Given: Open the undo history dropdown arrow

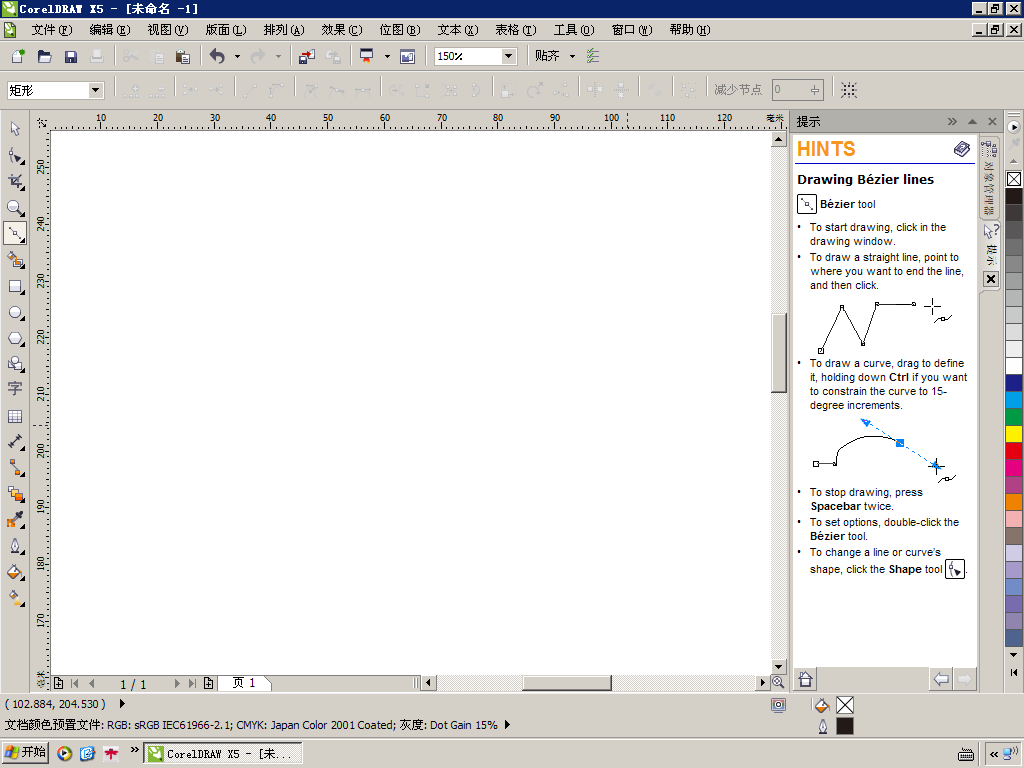Looking at the screenshot, I should click(237, 57).
